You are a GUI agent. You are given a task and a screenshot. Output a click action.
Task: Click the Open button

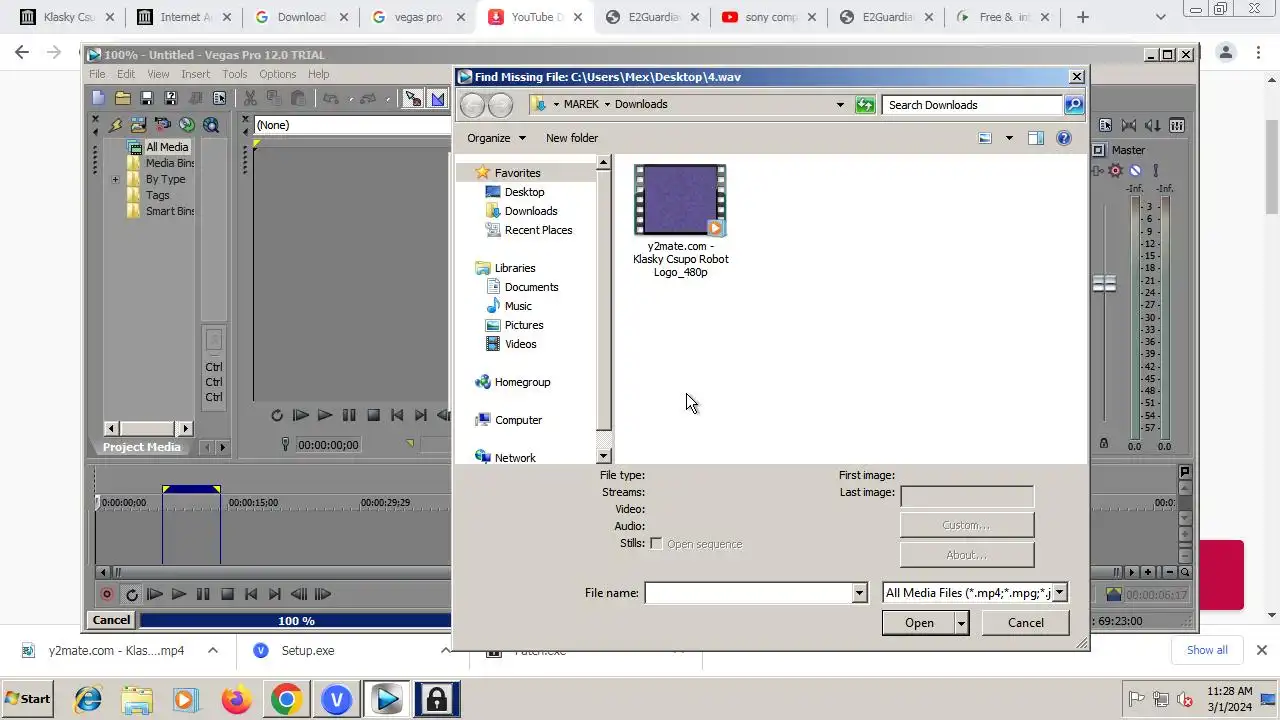(x=919, y=623)
